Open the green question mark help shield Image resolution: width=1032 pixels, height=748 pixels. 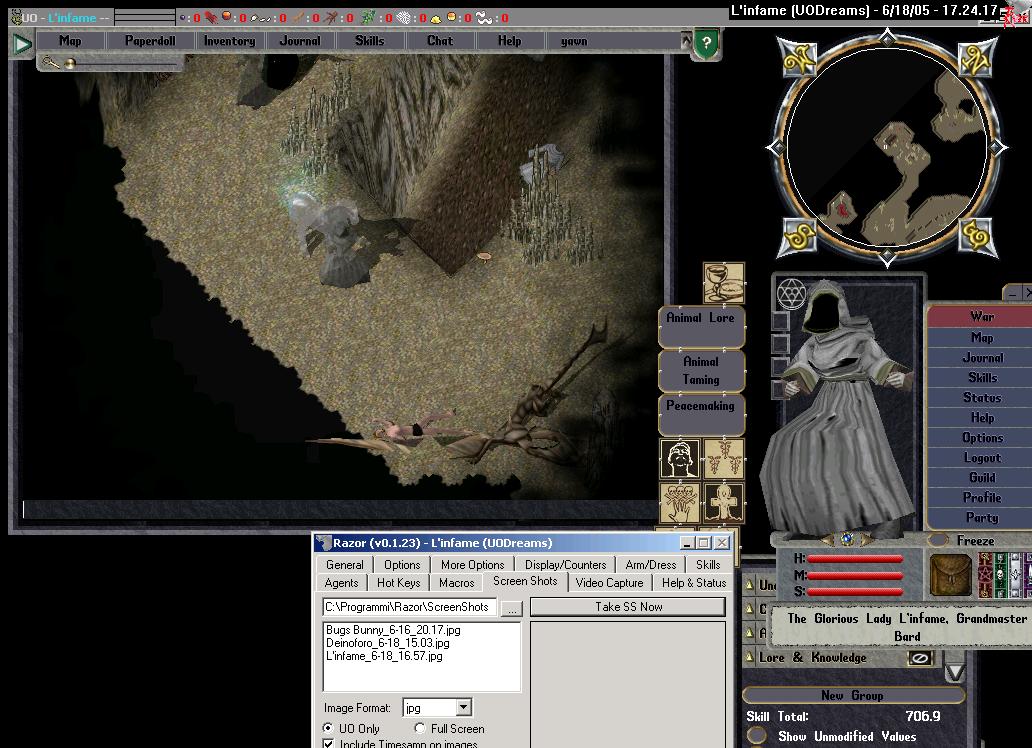click(x=706, y=43)
